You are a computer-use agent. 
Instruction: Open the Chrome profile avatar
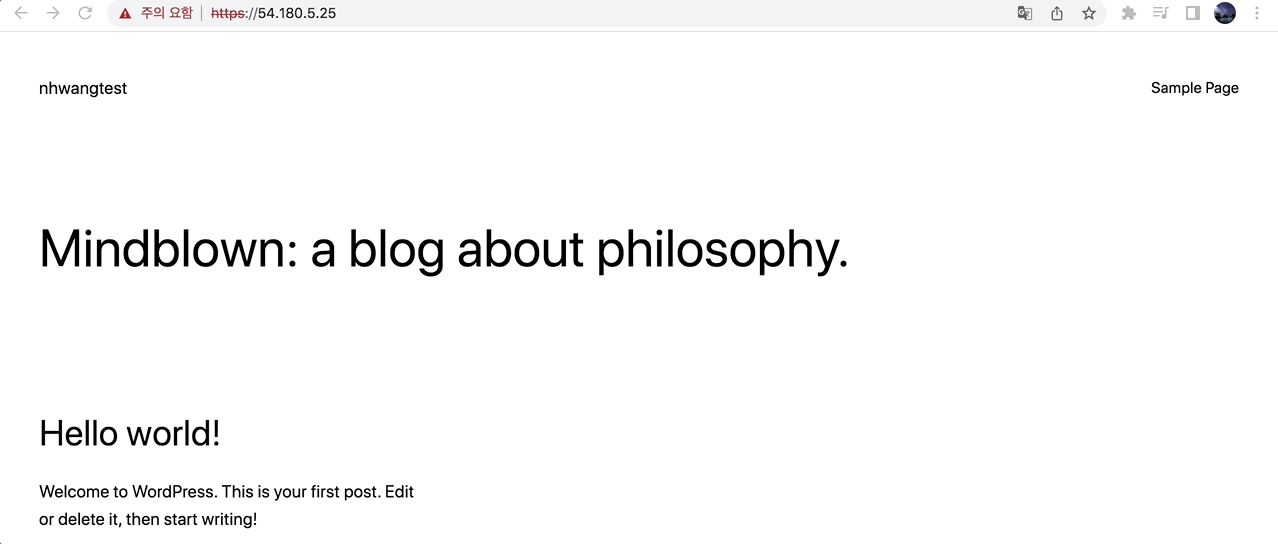click(x=1225, y=13)
